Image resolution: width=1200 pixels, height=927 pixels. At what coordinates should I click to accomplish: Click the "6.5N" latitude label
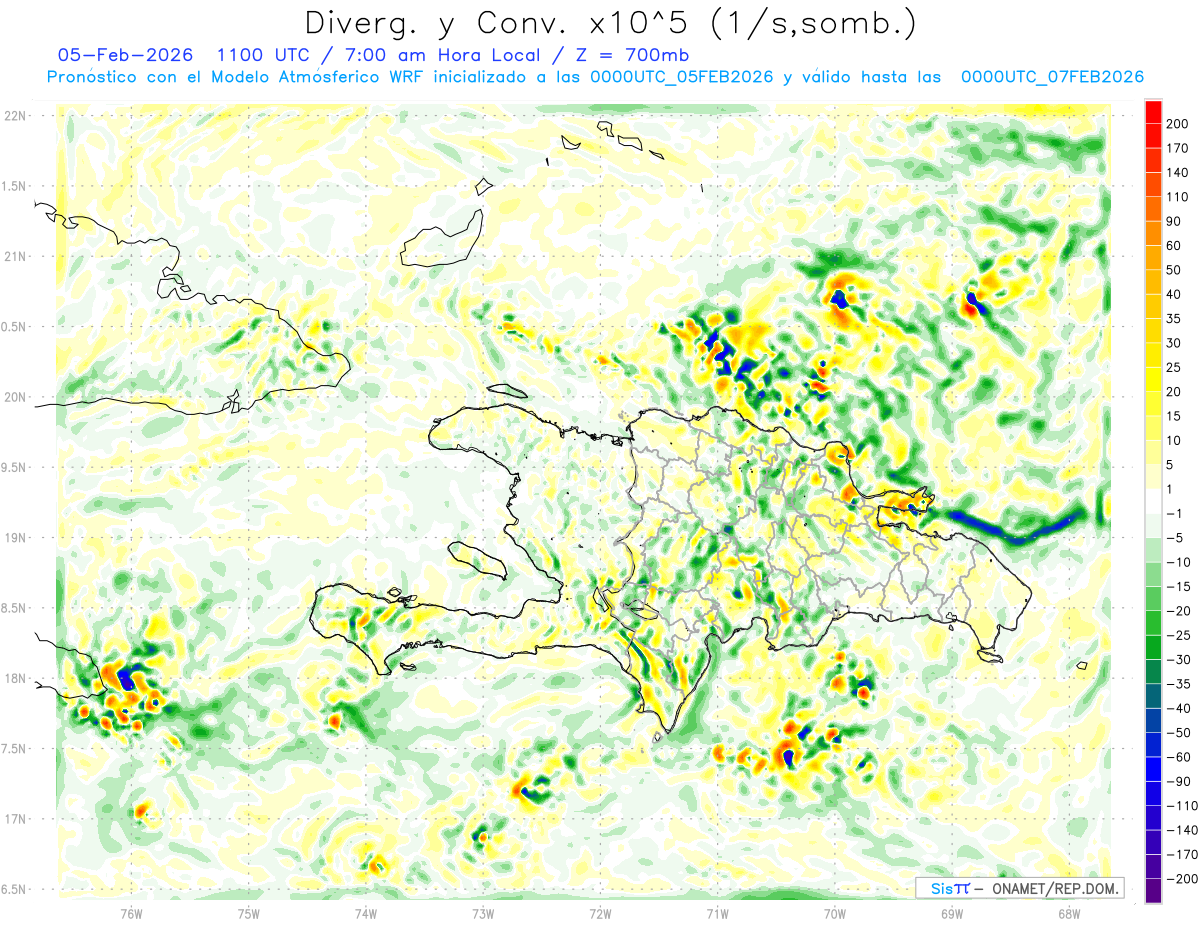coord(15,889)
